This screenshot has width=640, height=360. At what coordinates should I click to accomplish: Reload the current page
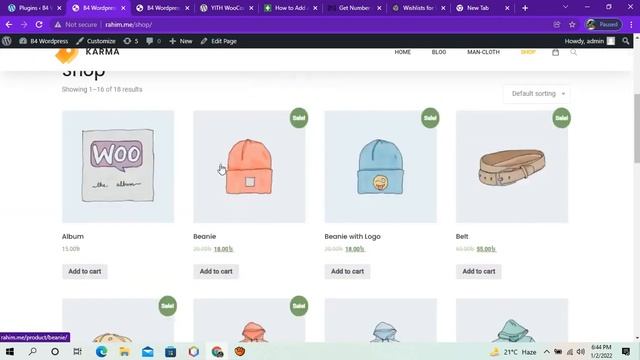tap(39, 24)
